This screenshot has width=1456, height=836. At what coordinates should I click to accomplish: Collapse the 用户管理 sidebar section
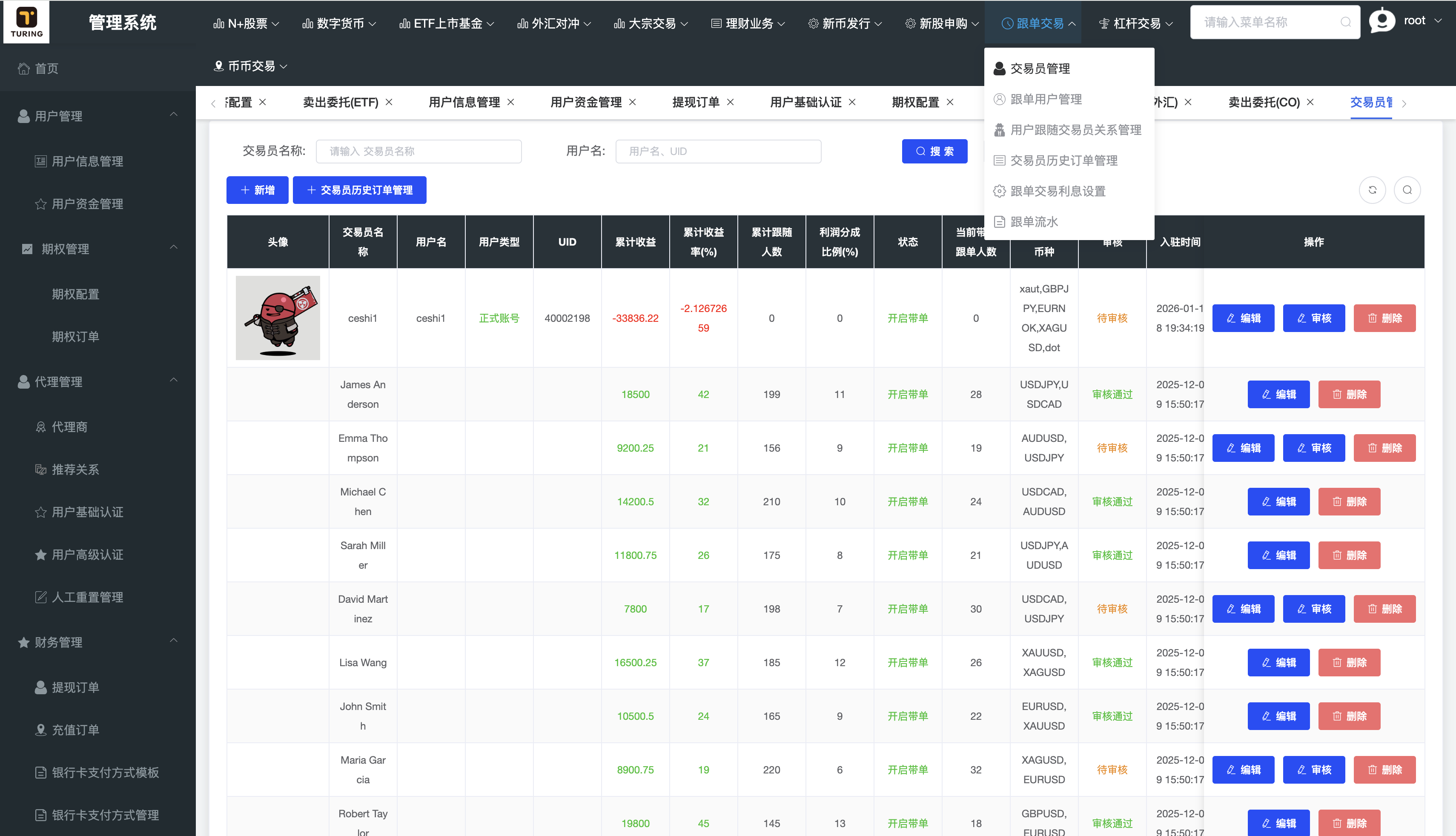coord(175,115)
